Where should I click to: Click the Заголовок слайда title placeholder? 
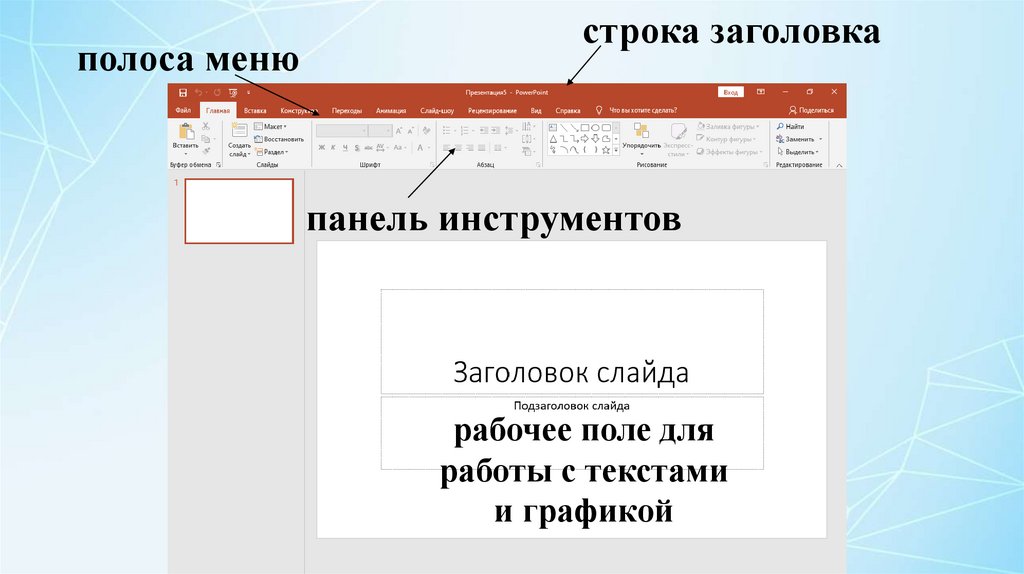(x=572, y=342)
